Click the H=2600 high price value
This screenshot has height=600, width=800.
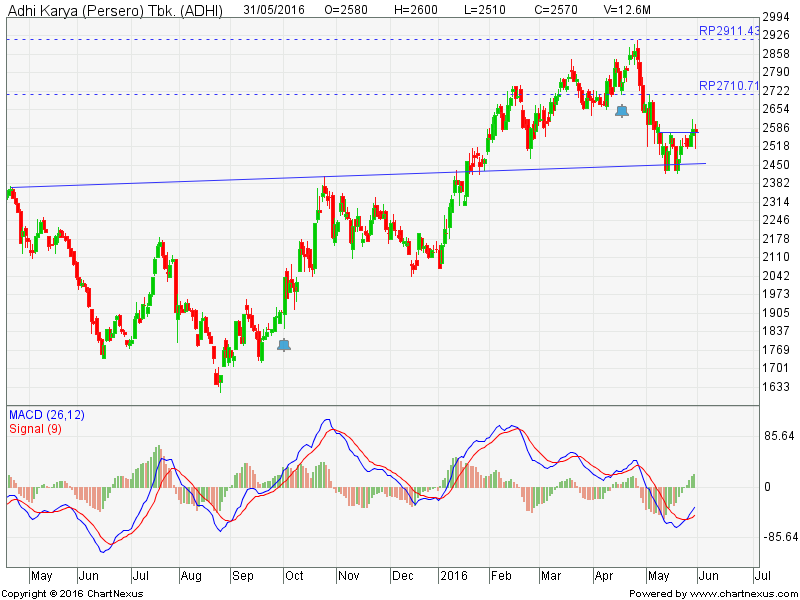(x=412, y=10)
